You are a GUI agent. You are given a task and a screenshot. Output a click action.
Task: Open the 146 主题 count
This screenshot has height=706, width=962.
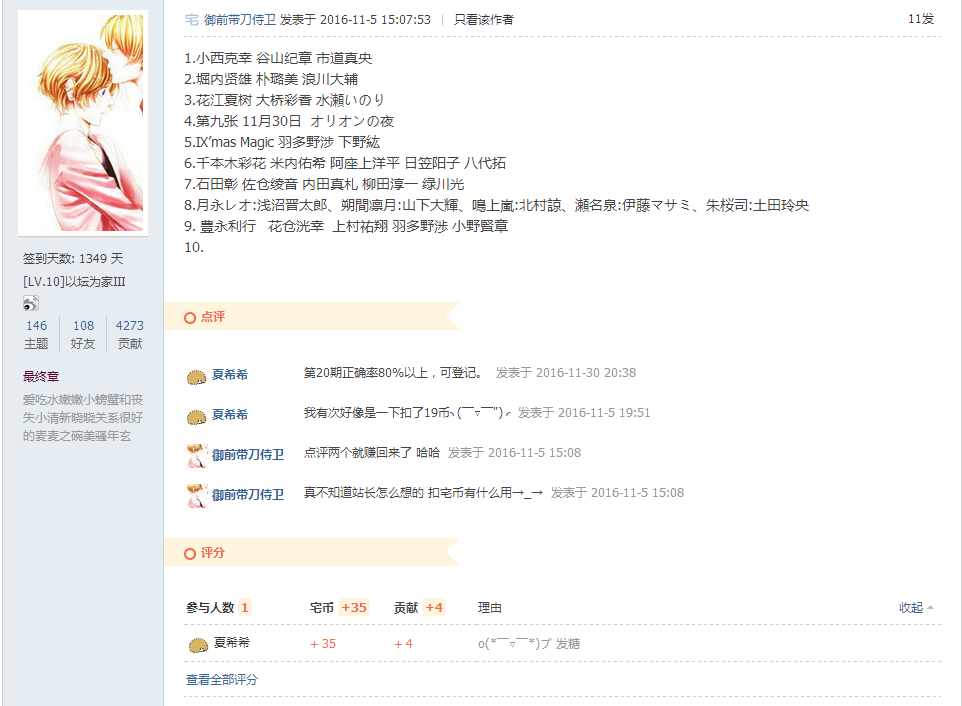point(36,334)
